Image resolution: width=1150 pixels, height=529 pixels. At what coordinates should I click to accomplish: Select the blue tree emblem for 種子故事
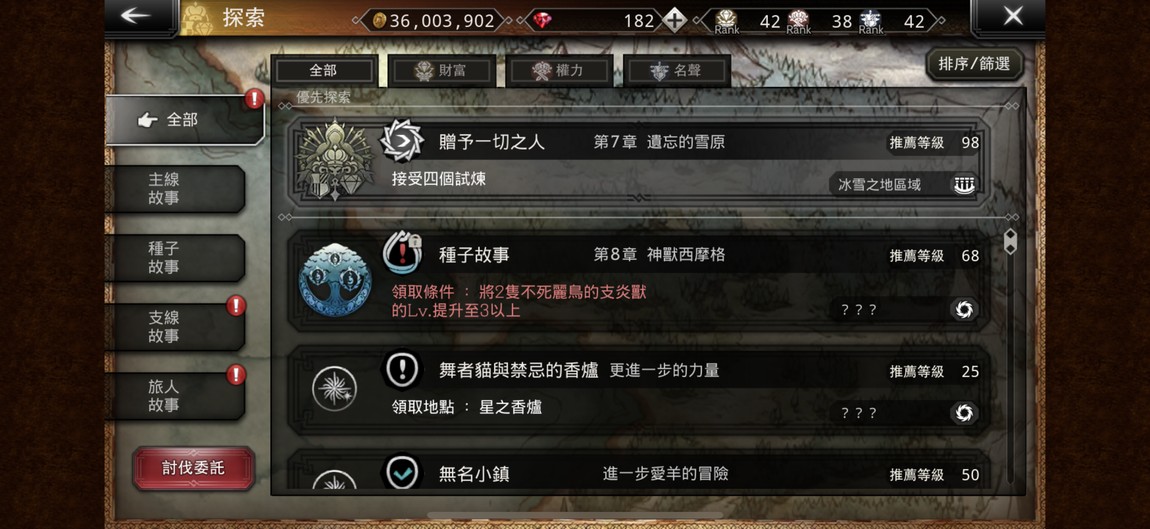pyautogui.click(x=335, y=280)
